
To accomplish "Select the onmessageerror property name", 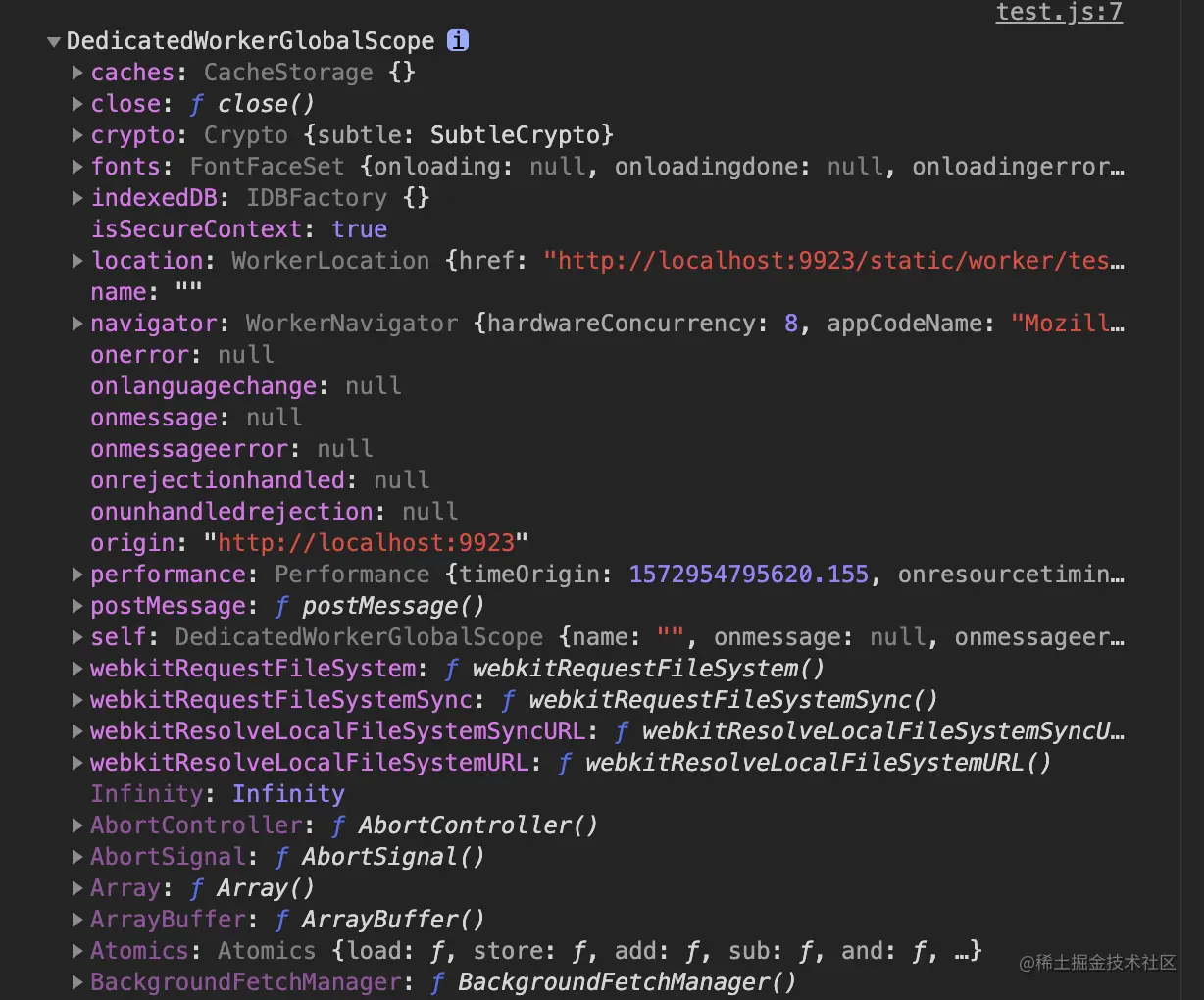I will (189, 449).
